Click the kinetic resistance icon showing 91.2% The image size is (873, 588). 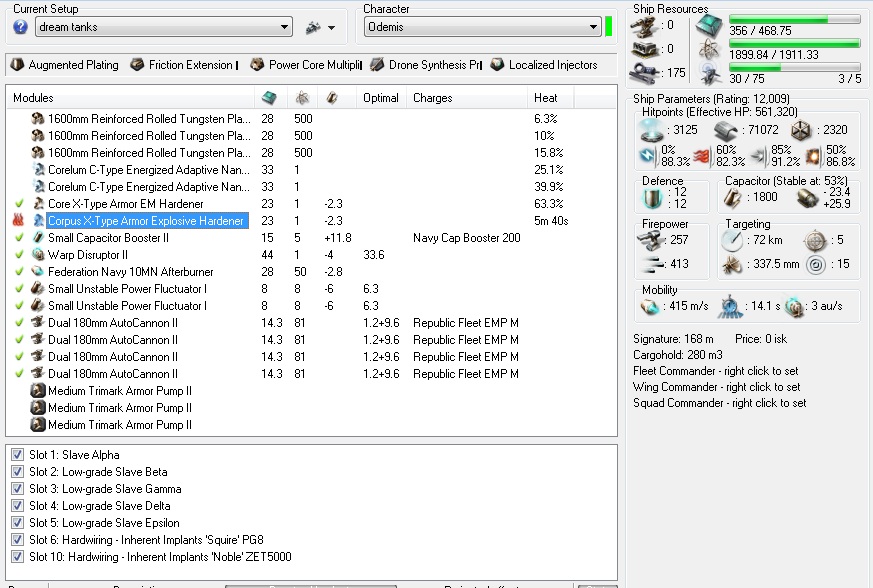(x=758, y=156)
